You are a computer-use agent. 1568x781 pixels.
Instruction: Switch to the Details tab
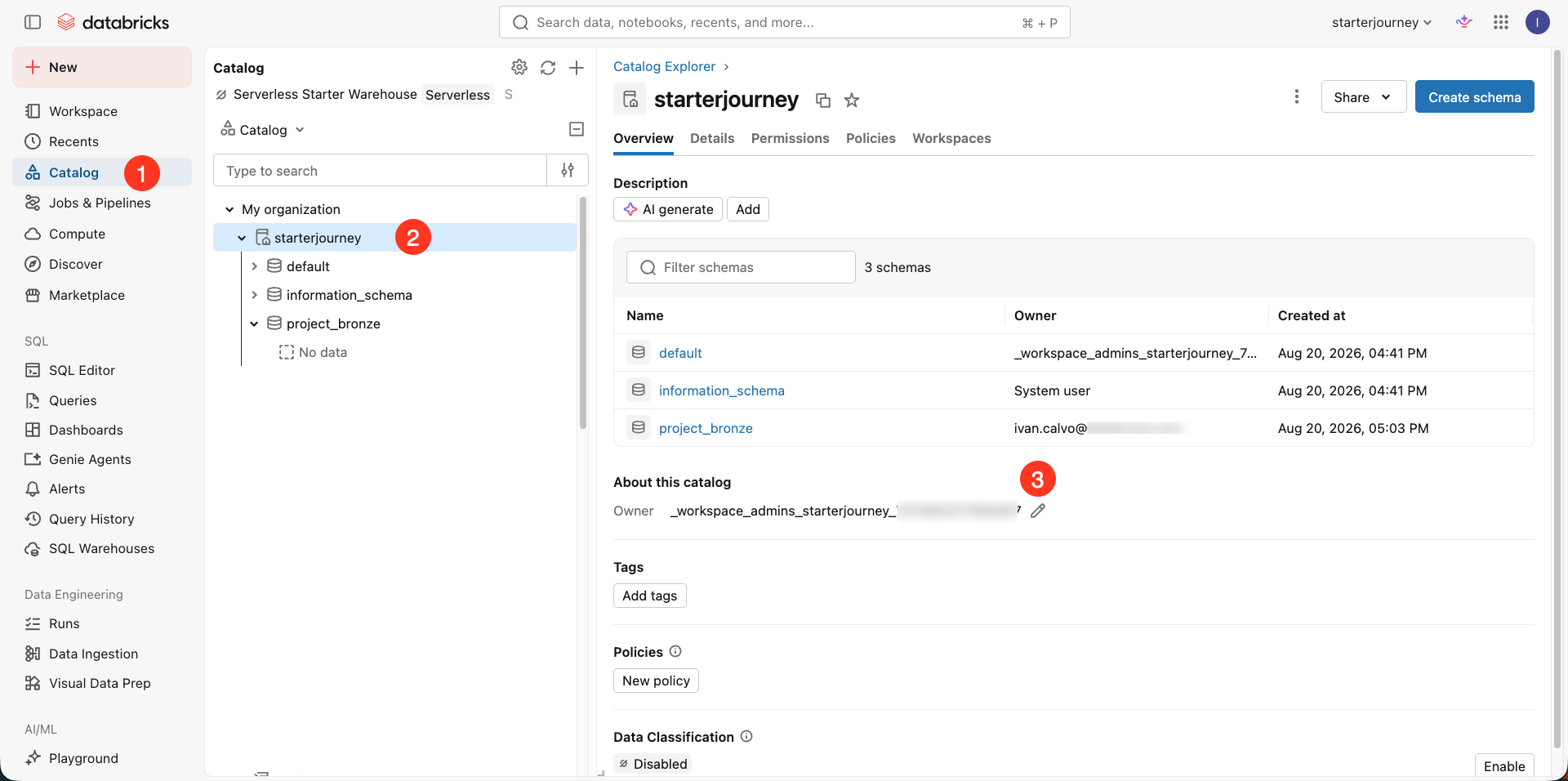712,138
